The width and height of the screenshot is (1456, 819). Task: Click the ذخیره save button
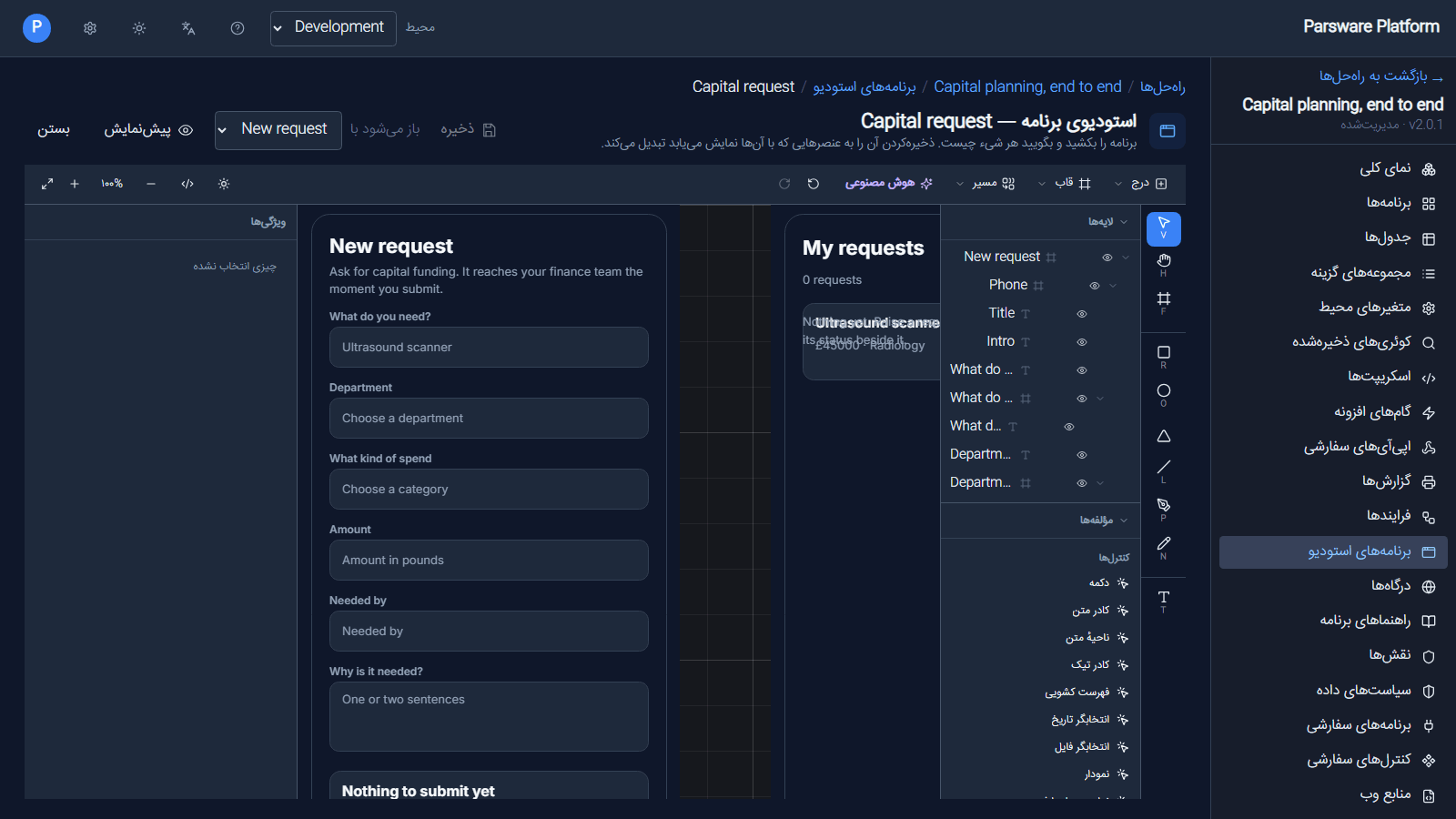(x=468, y=130)
